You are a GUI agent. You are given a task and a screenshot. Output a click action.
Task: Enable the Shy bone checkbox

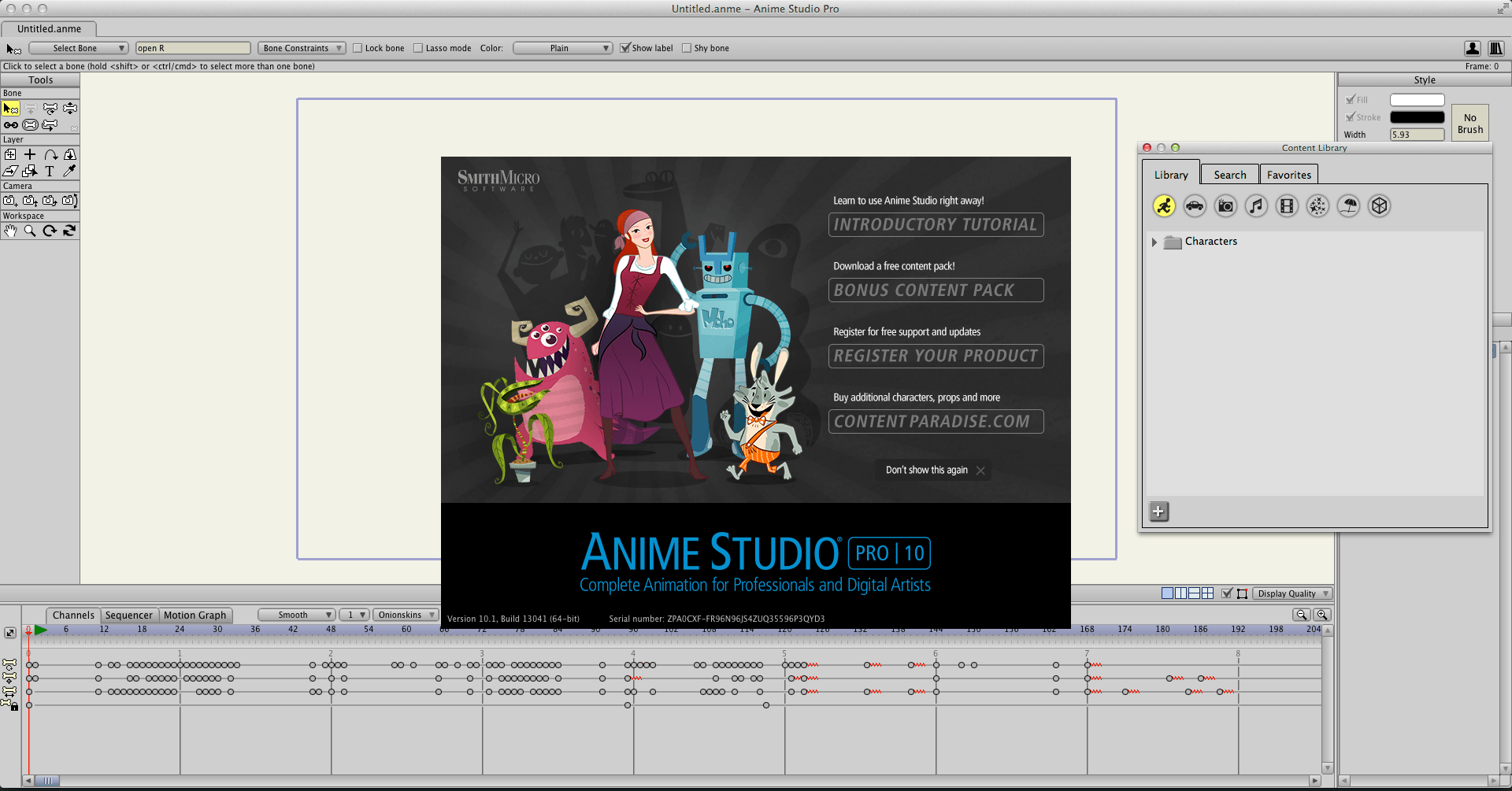tap(687, 48)
